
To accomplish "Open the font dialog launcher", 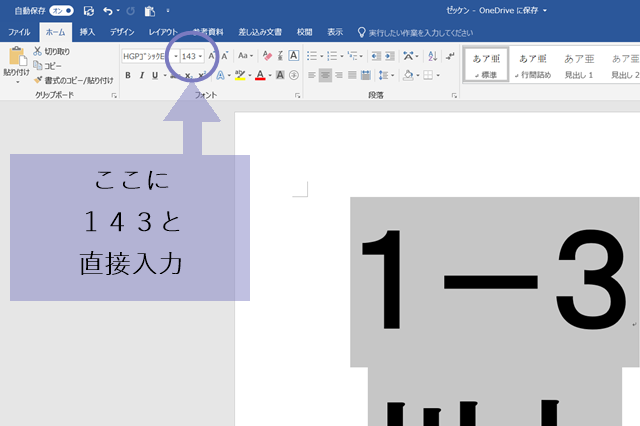I will [x=298, y=95].
